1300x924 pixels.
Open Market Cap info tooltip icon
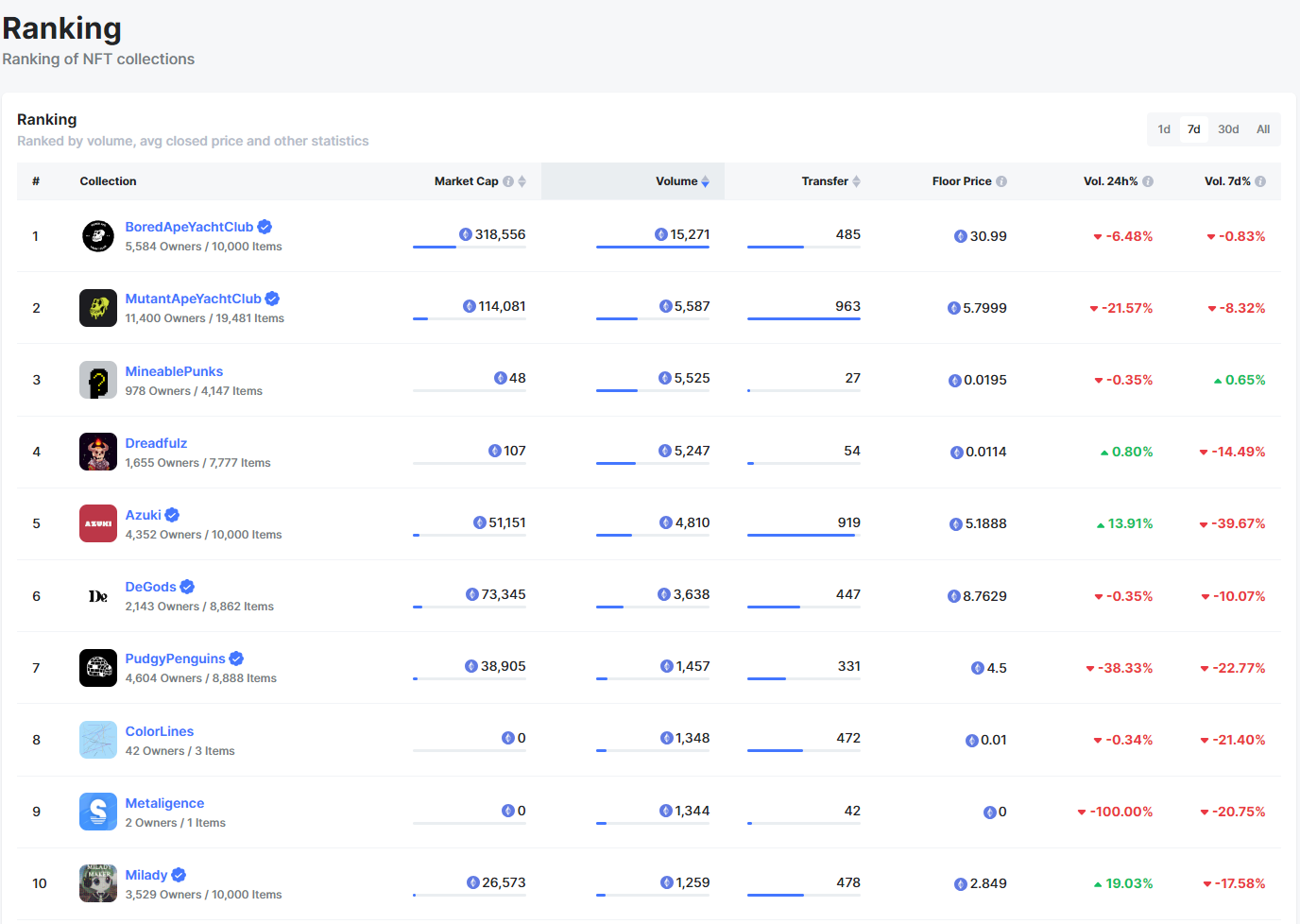pyautogui.click(x=508, y=181)
